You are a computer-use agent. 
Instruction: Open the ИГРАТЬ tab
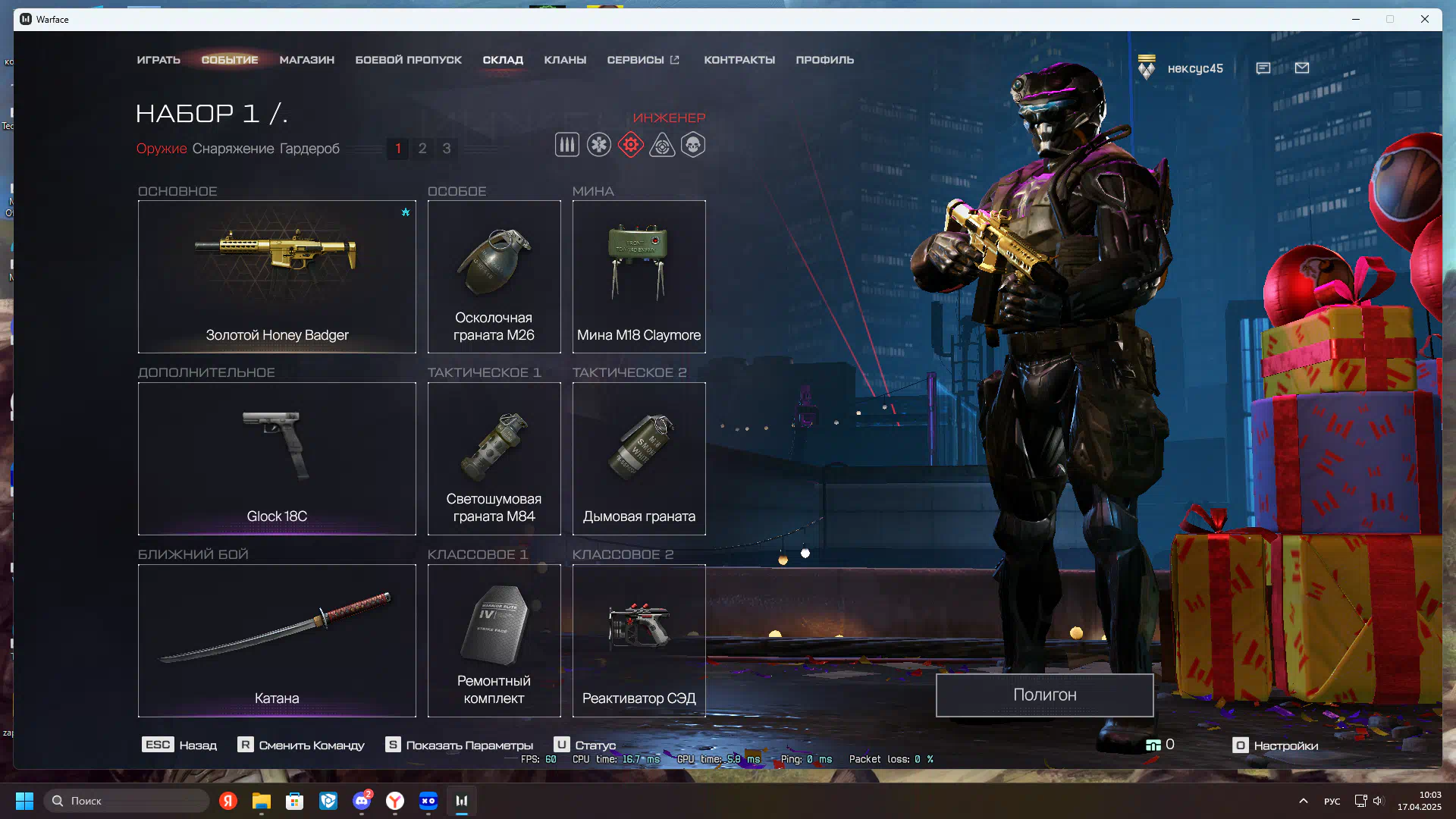pyautogui.click(x=158, y=60)
